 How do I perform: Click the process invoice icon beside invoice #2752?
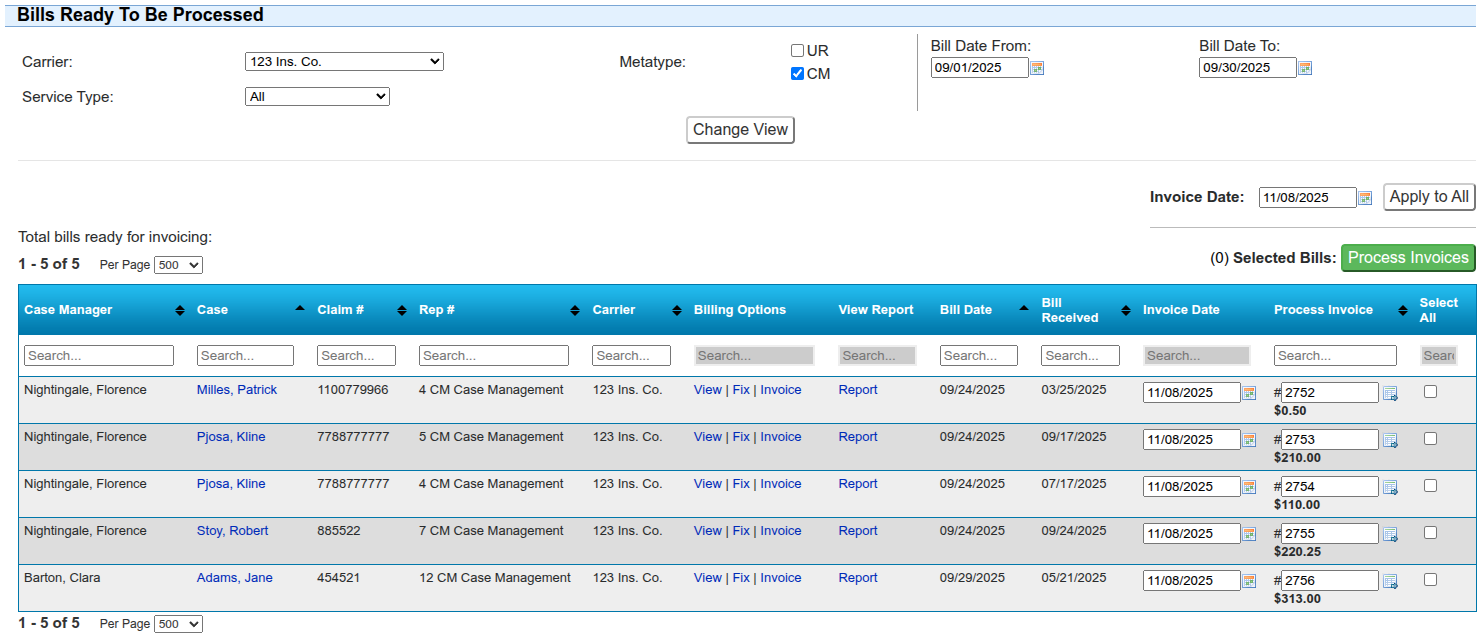(x=1391, y=394)
